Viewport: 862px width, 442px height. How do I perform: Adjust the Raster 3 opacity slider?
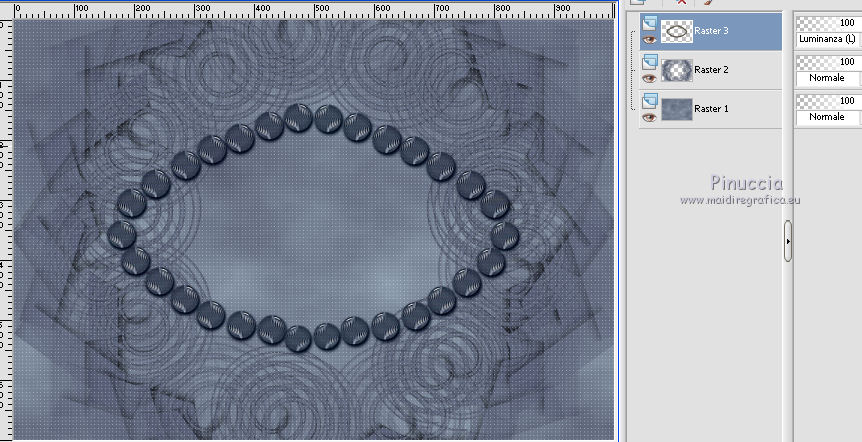[828, 23]
